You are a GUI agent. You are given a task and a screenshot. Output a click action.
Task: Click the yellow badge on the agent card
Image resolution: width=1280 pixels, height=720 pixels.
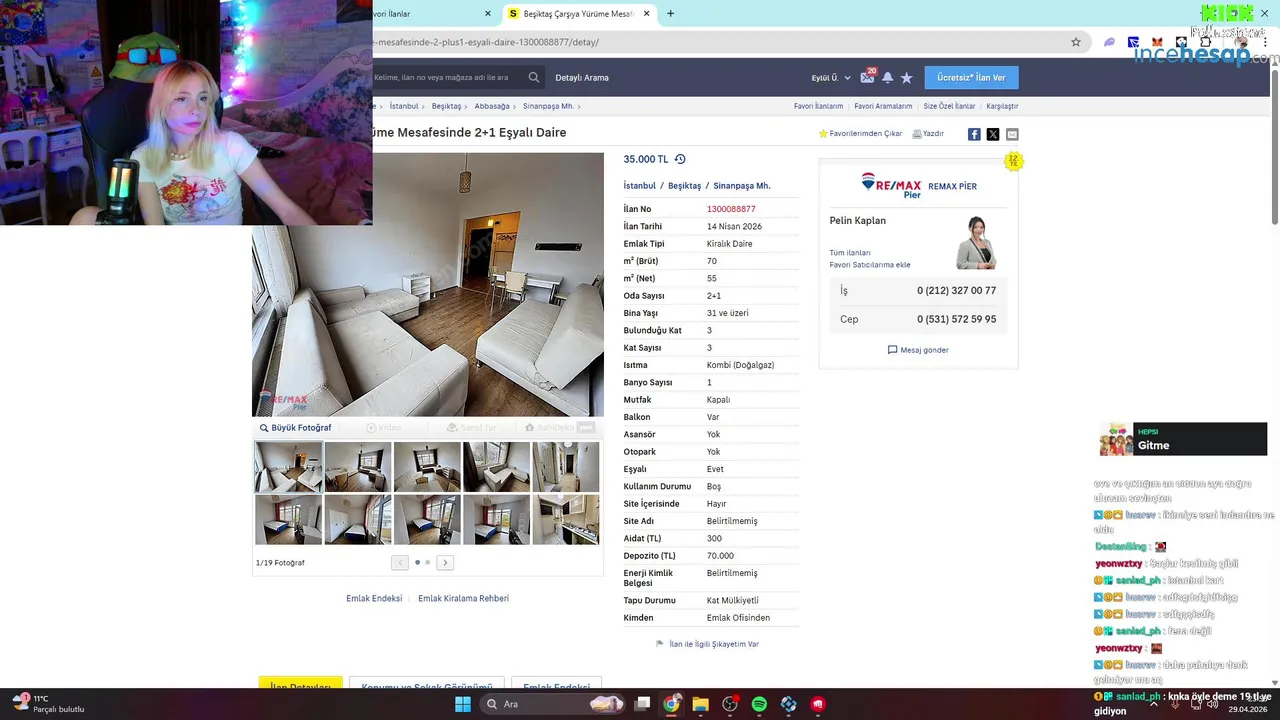(x=1014, y=161)
